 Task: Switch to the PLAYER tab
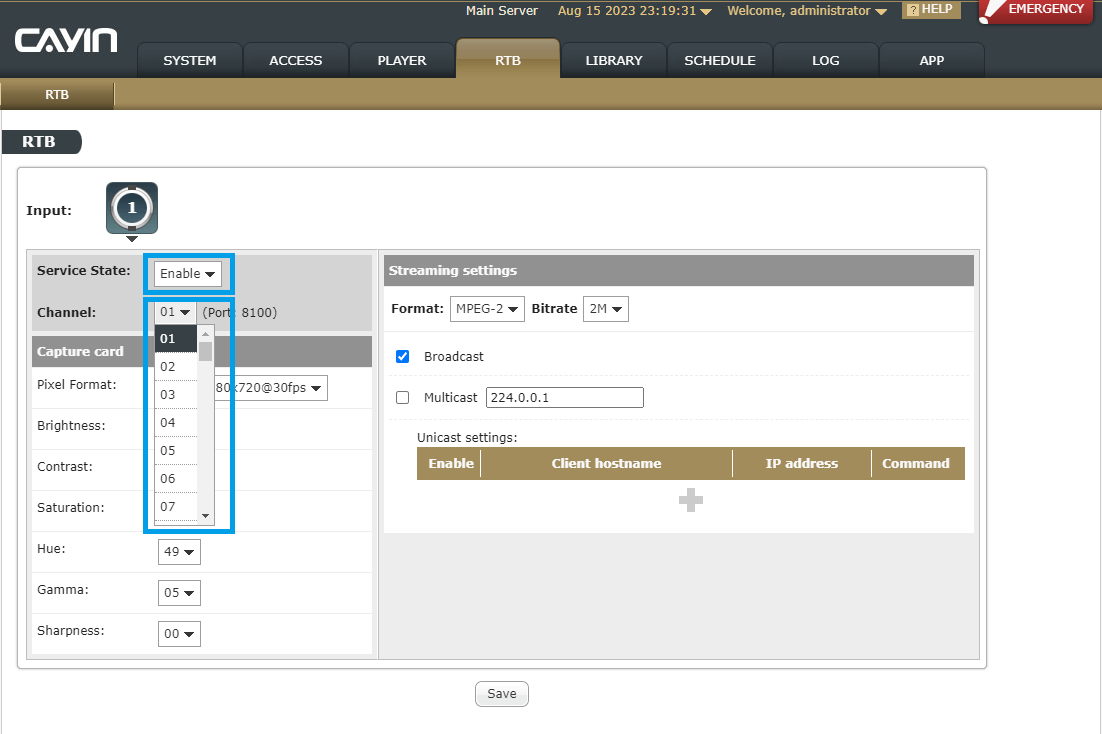coord(402,60)
